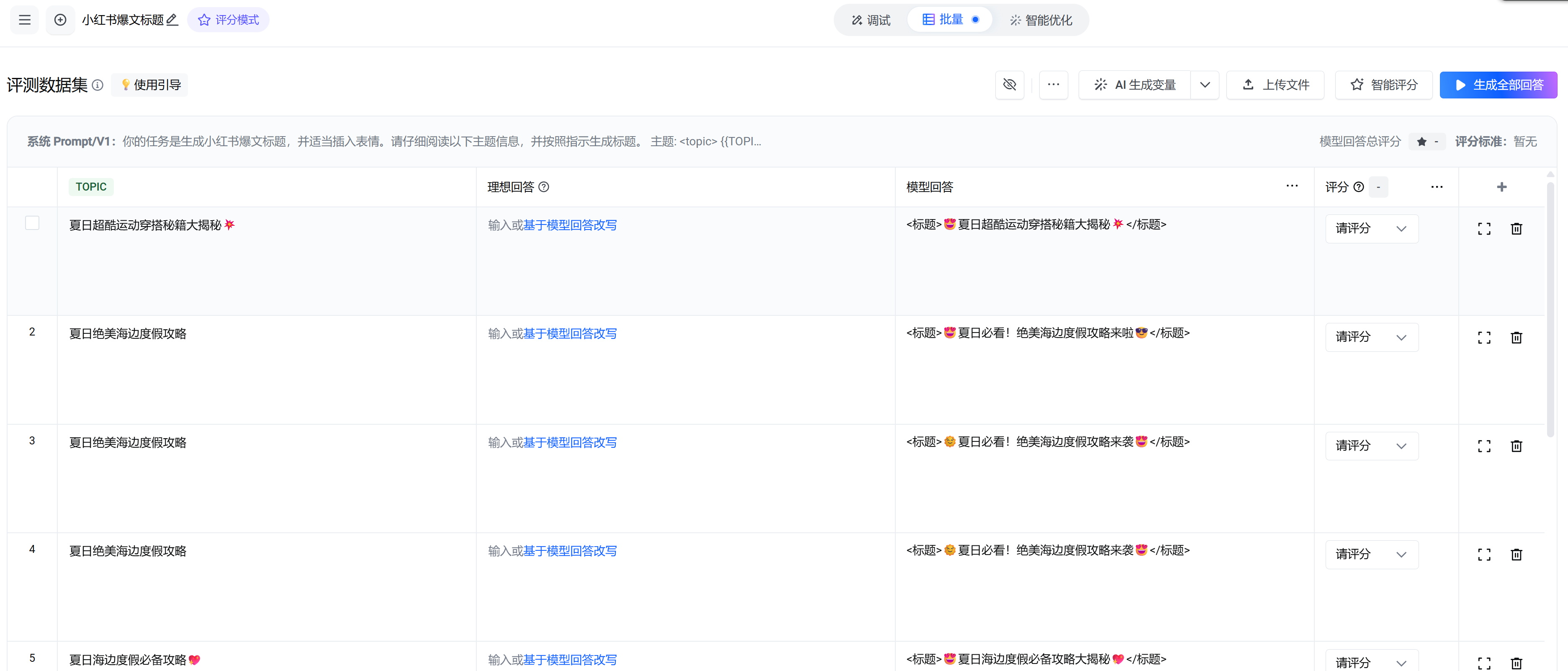Click the TOPIC column tag
Image resolution: width=1568 pixels, height=671 pixels.
pos(91,187)
